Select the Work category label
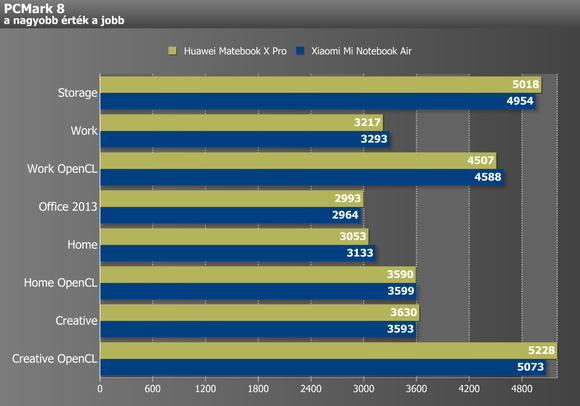Image resolution: width=580 pixels, height=406 pixels. coord(84,131)
